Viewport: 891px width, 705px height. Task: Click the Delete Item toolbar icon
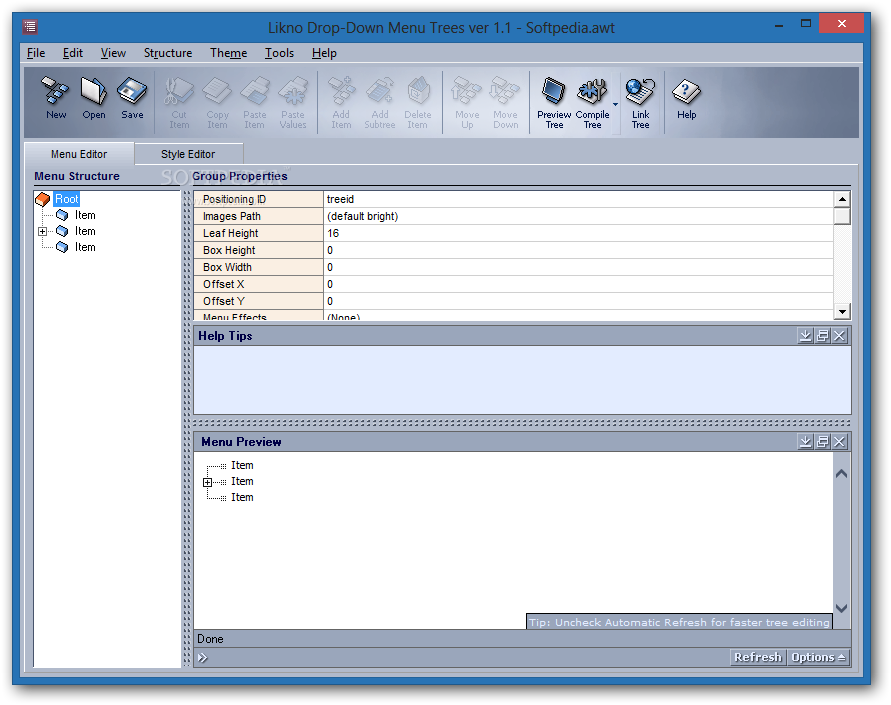tap(418, 103)
